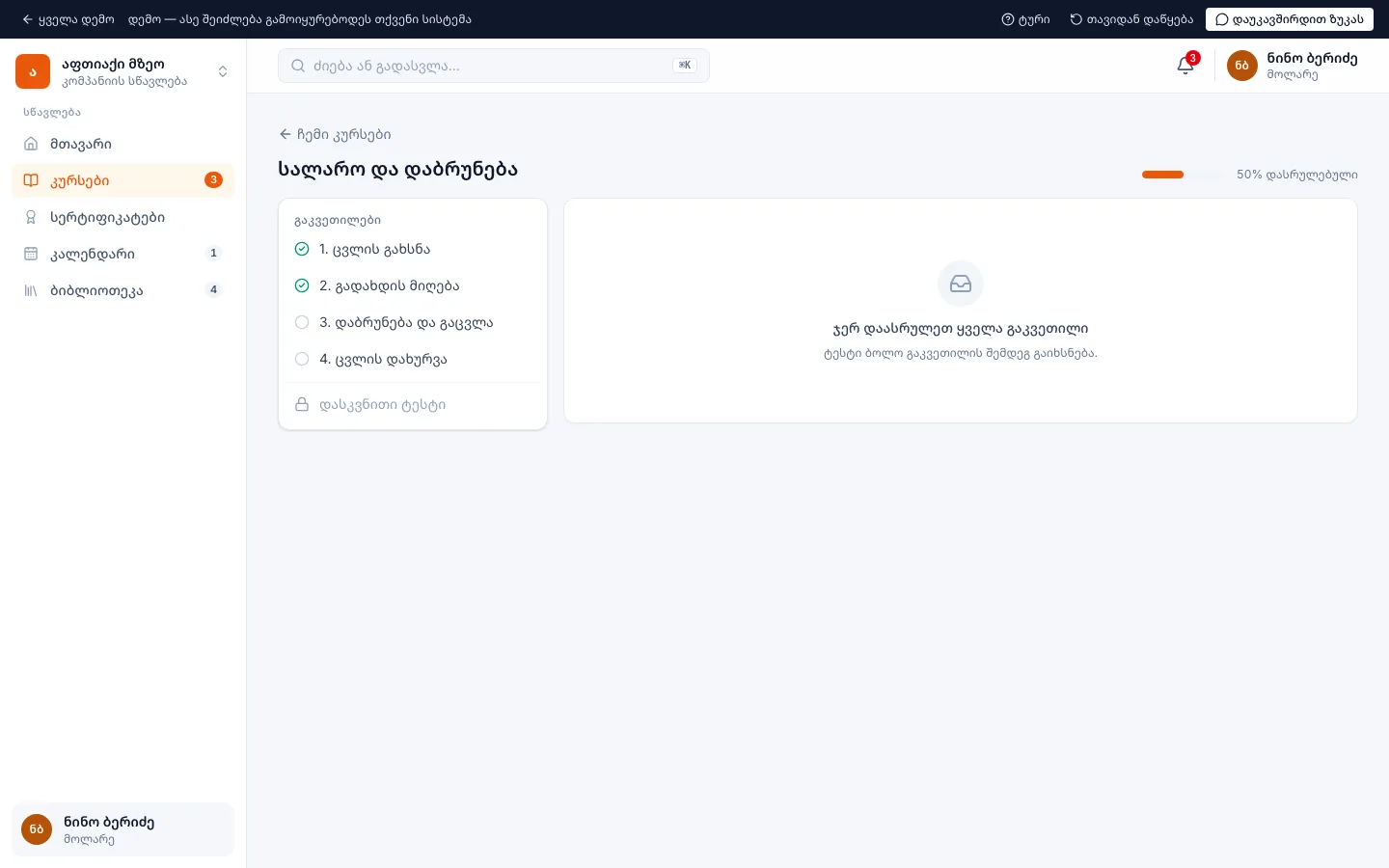Image resolution: width=1389 pixels, height=868 pixels.
Task: Open the ნინო ბერიძე menu in the header
Action: click(x=1293, y=66)
